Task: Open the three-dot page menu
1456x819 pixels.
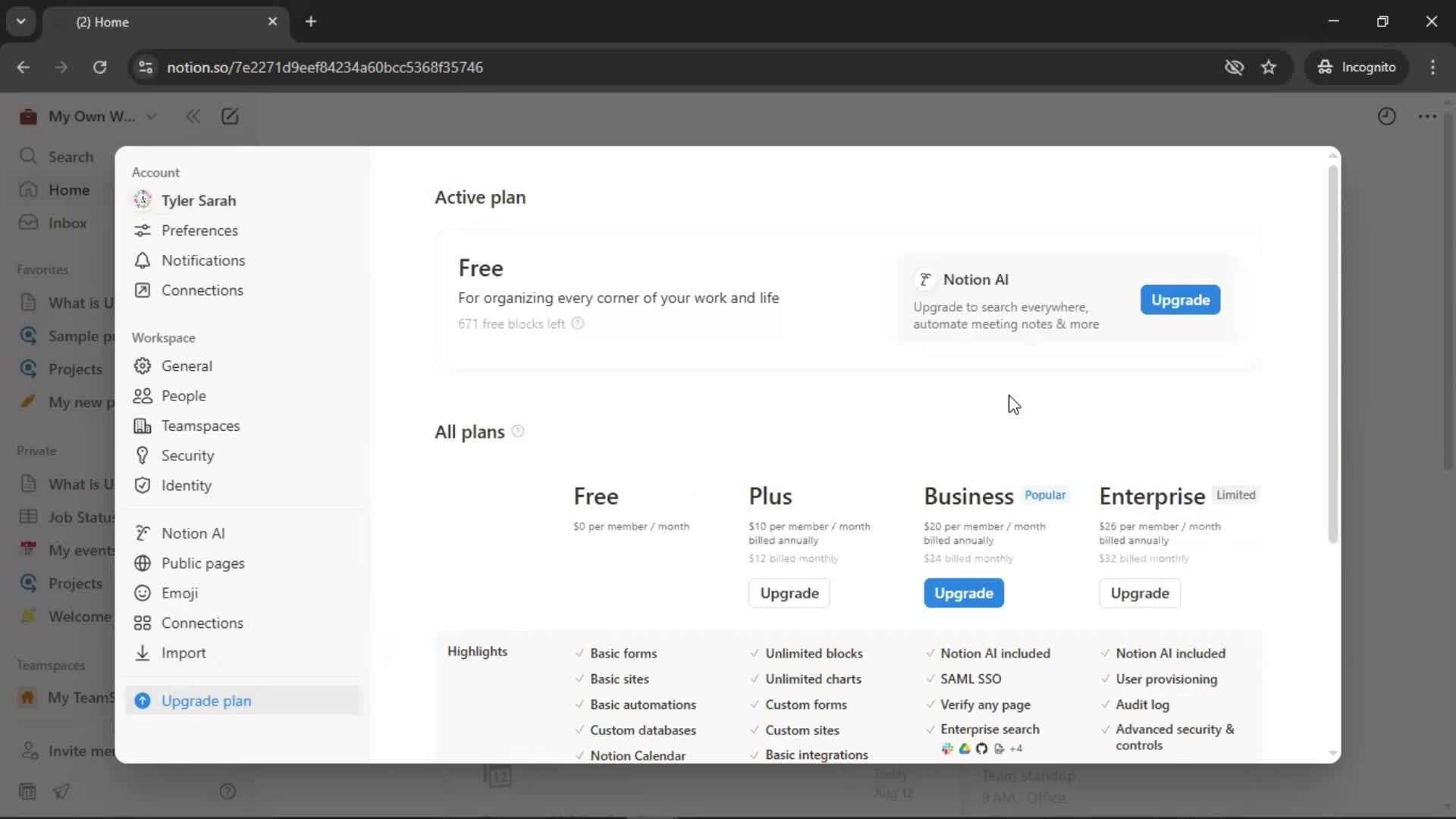Action: [x=1427, y=116]
